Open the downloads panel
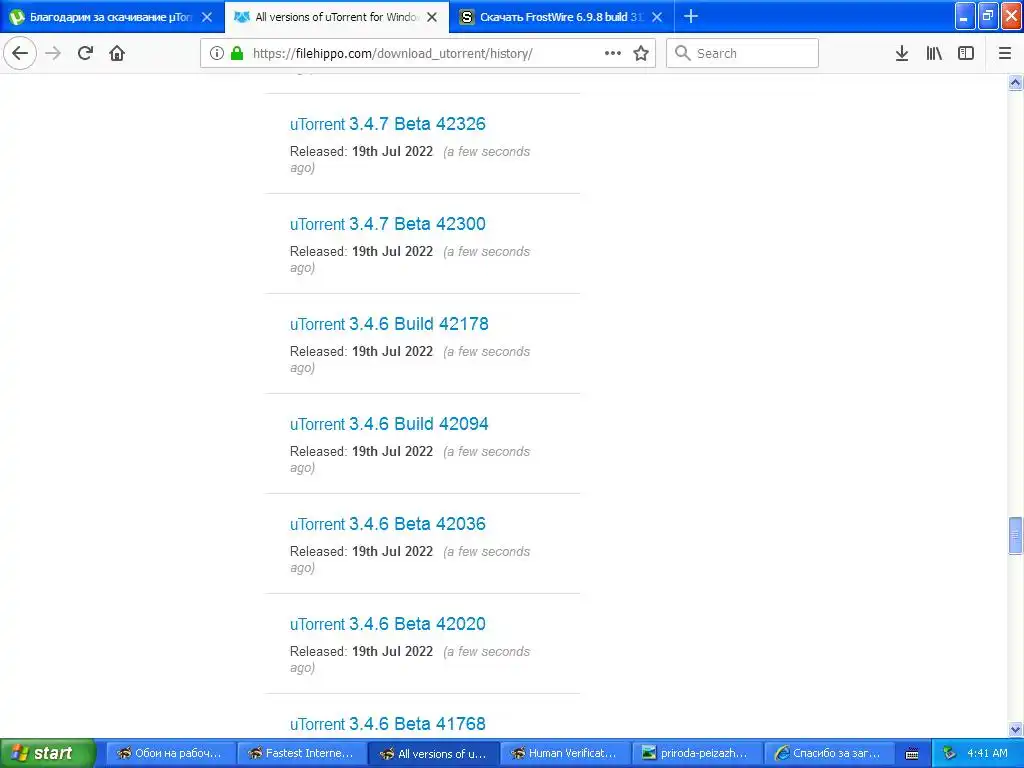Viewport: 1024px width, 768px height. (x=902, y=53)
